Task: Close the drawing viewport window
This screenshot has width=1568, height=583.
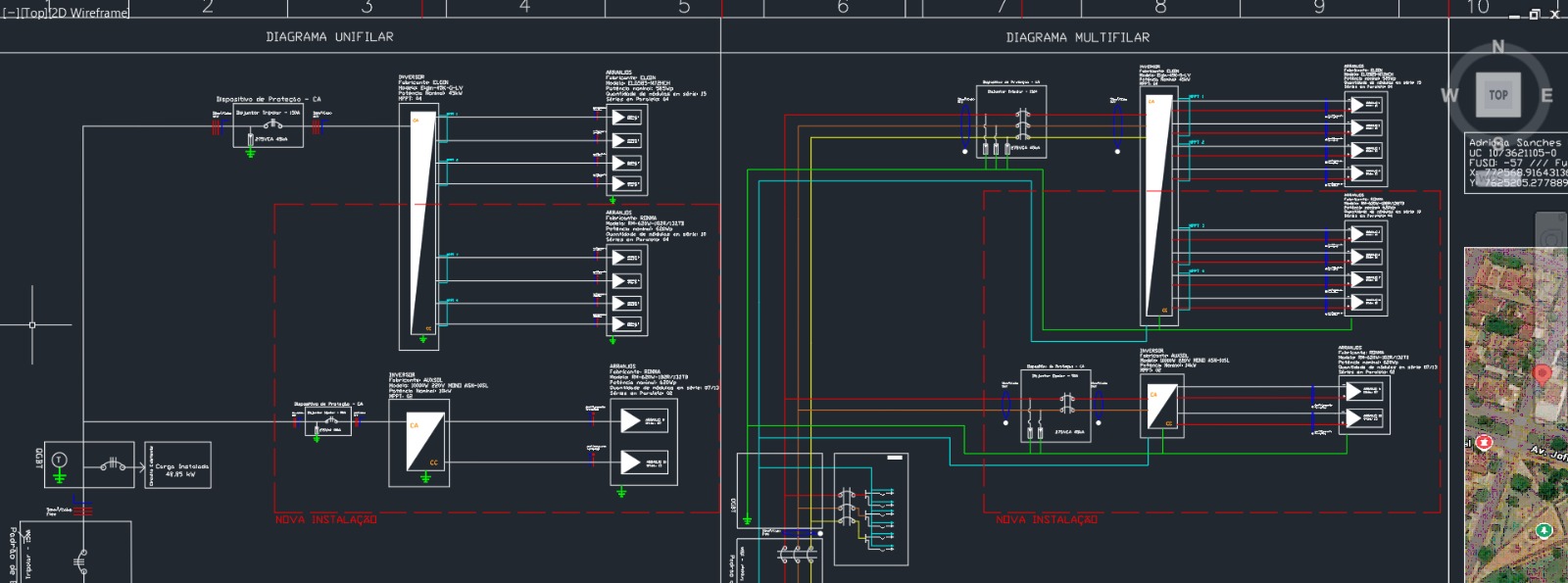Action: click(x=1554, y=14)
